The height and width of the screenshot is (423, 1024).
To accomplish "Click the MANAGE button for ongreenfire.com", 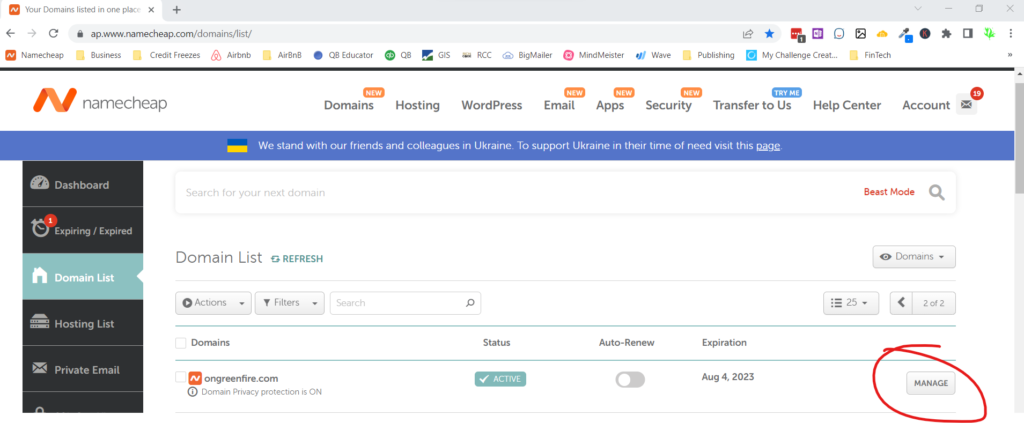I will point(931,383).
